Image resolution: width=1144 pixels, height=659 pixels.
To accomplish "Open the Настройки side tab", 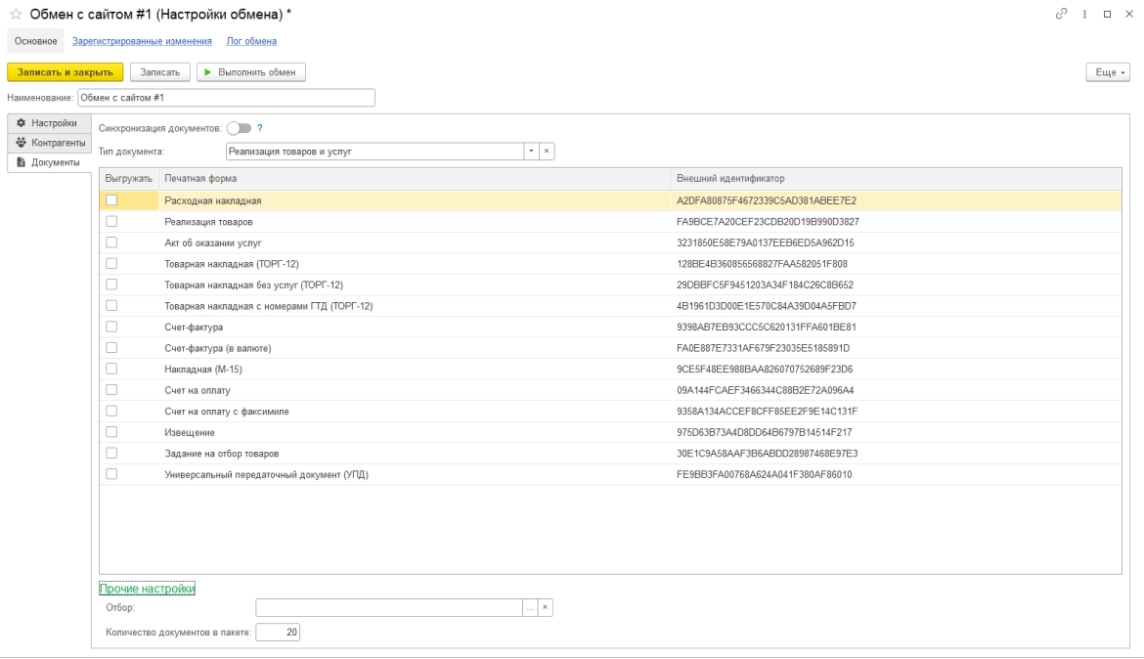I will coord(50,123).
